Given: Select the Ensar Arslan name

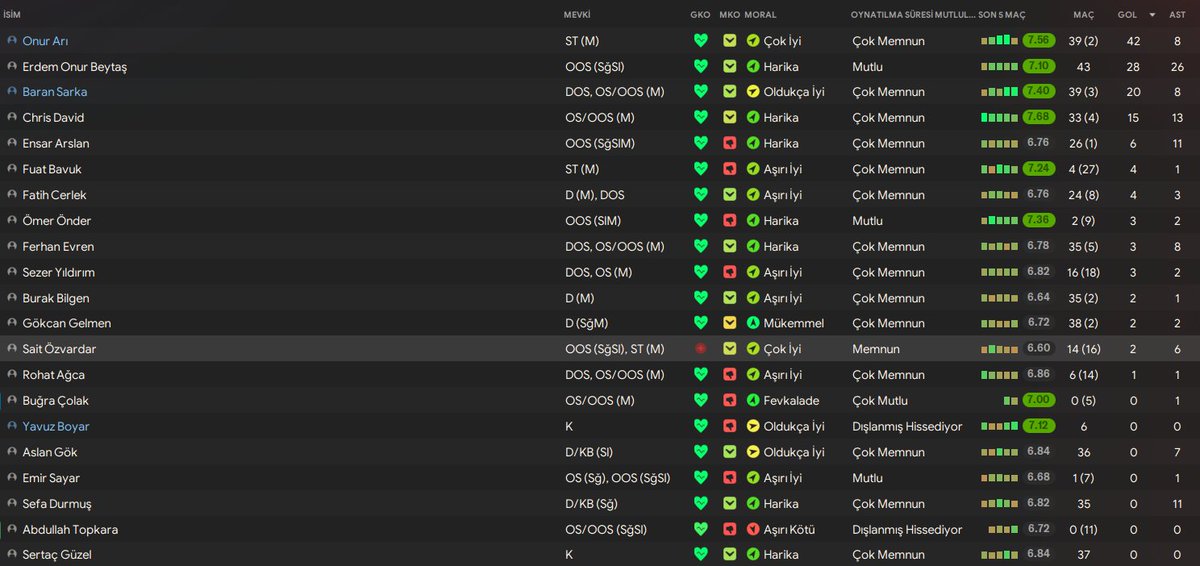Looking at the screenshot, I should 56,144.
